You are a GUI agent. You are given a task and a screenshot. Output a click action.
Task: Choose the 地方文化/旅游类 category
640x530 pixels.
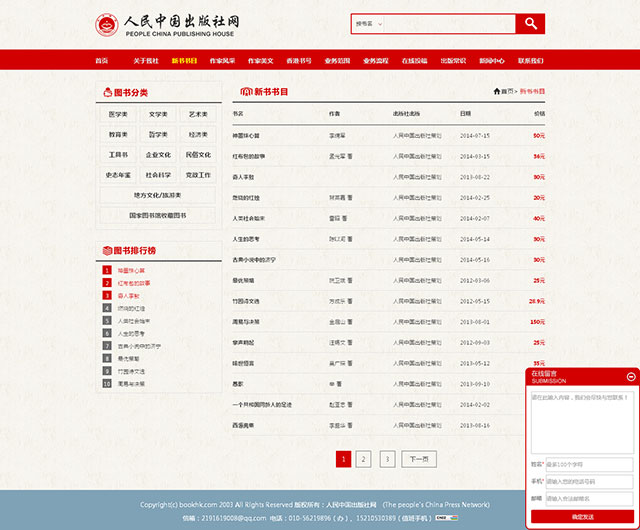158,195
